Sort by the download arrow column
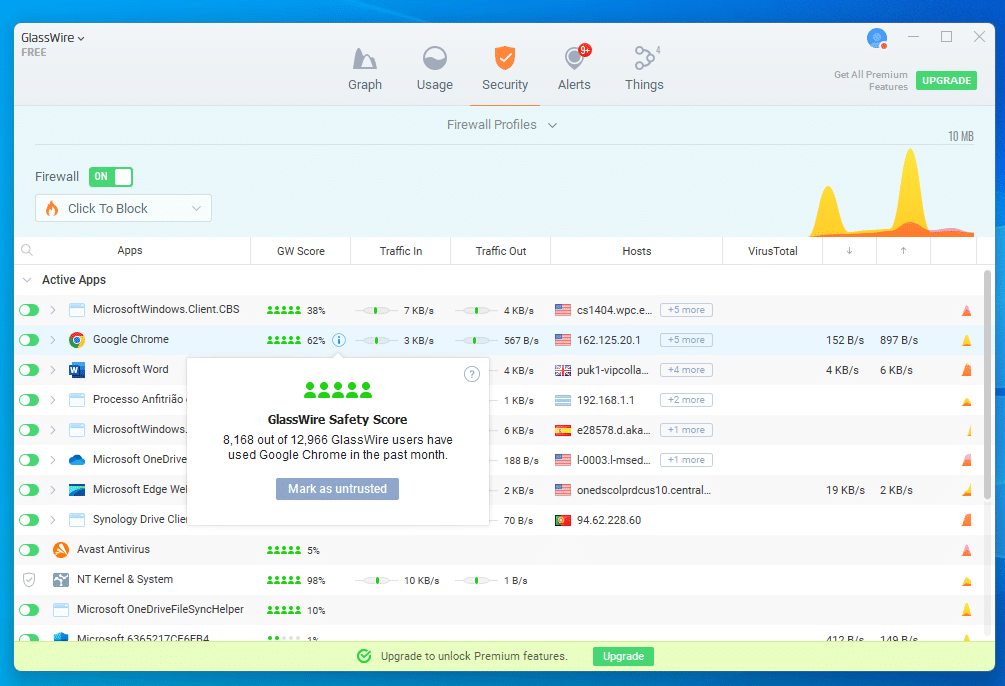Image resolution: width=1005 pixels, height=686 pixels. [849, 251]
